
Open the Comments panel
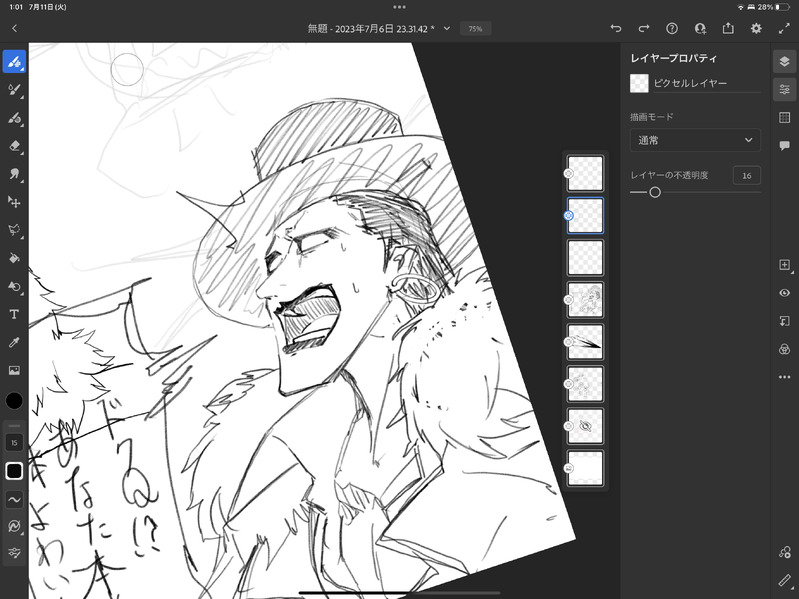pos(785,146)
